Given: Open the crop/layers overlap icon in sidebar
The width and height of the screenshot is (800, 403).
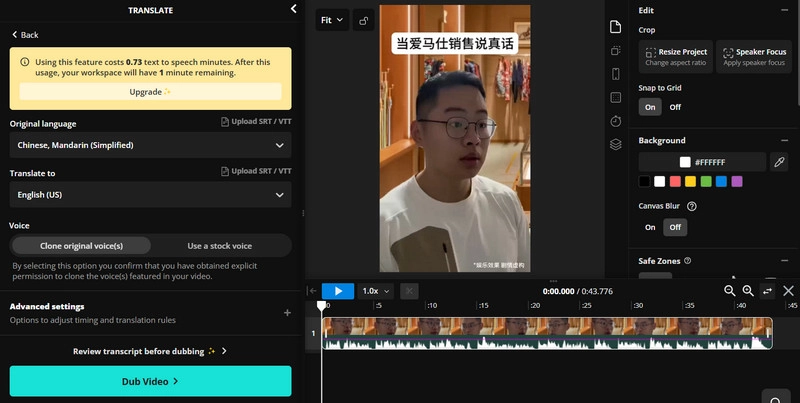Looking at the screenshot, I should pos(616,51).
